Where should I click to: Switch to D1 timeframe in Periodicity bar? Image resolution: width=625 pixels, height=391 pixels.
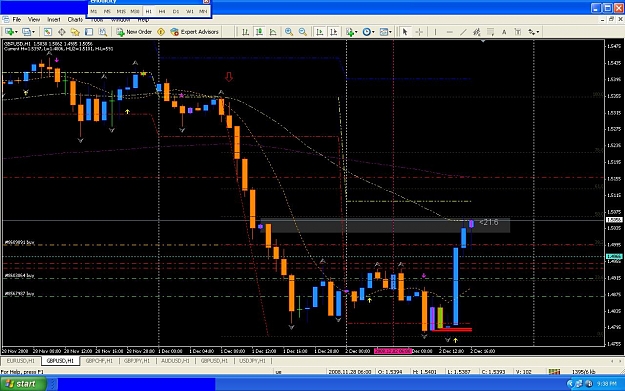[176, 12]
